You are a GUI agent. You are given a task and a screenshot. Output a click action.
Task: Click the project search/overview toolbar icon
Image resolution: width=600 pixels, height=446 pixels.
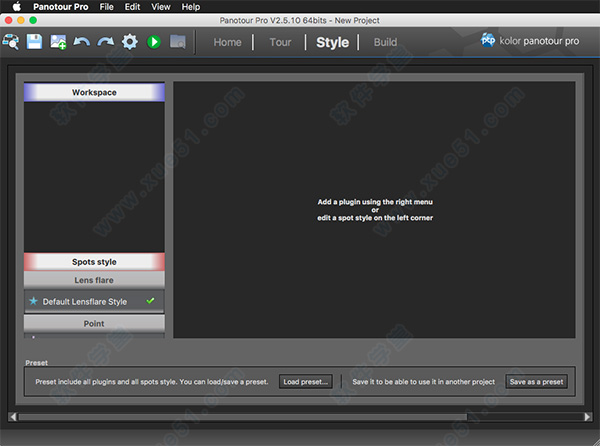point(10,42)
